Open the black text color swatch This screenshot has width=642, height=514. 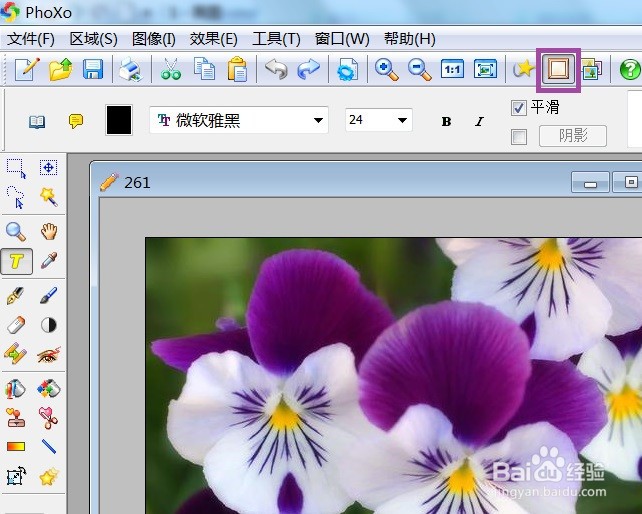(x=119, y=120)
